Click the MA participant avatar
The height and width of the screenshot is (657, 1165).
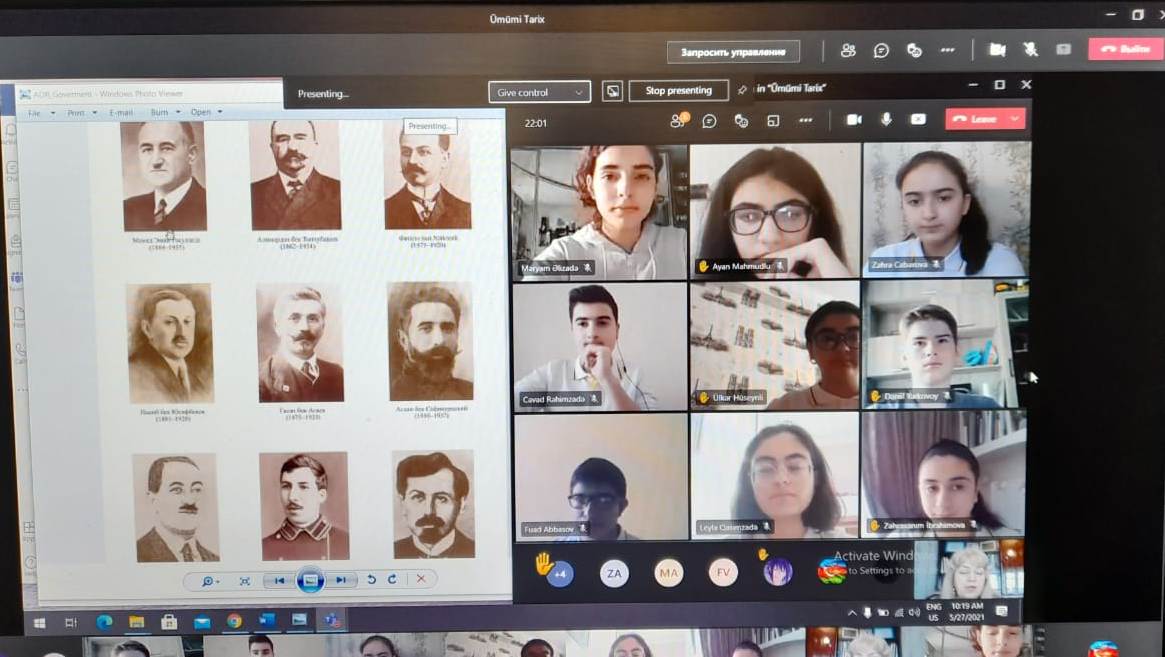click(669, 572)
